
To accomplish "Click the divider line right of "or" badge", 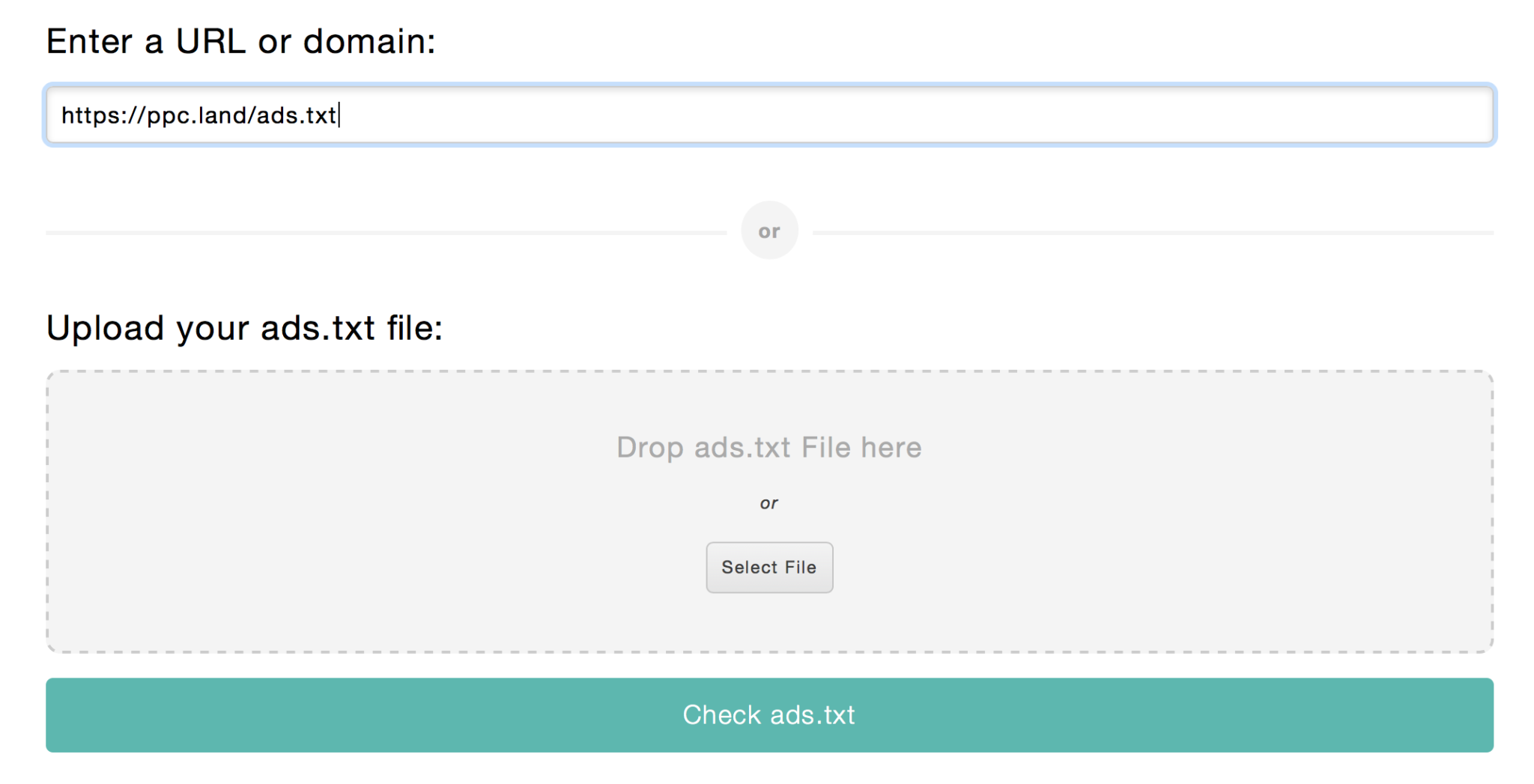I will click(1153, 232).
